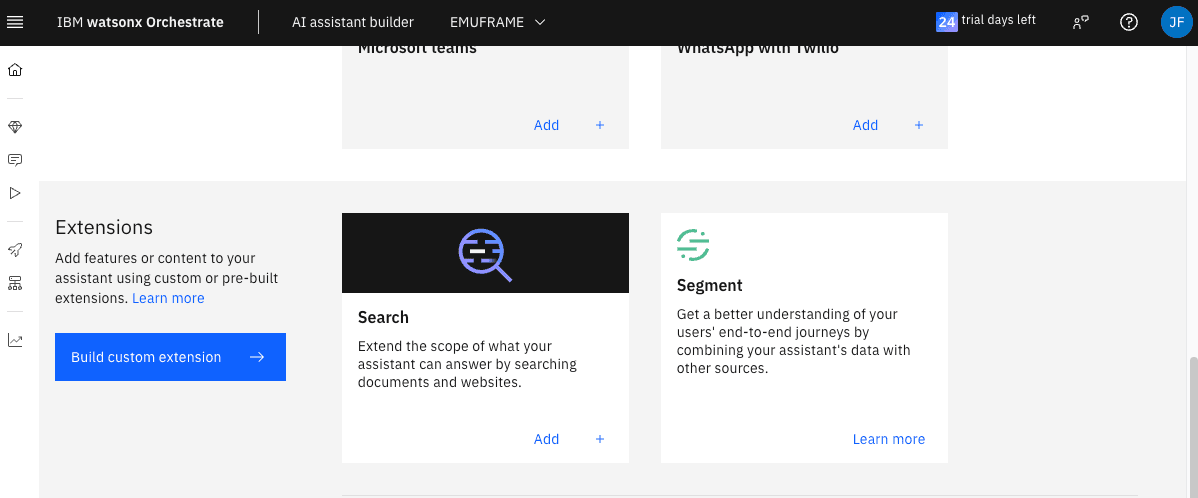Open the JF user profile avatar

click(x=1176, y=22)
